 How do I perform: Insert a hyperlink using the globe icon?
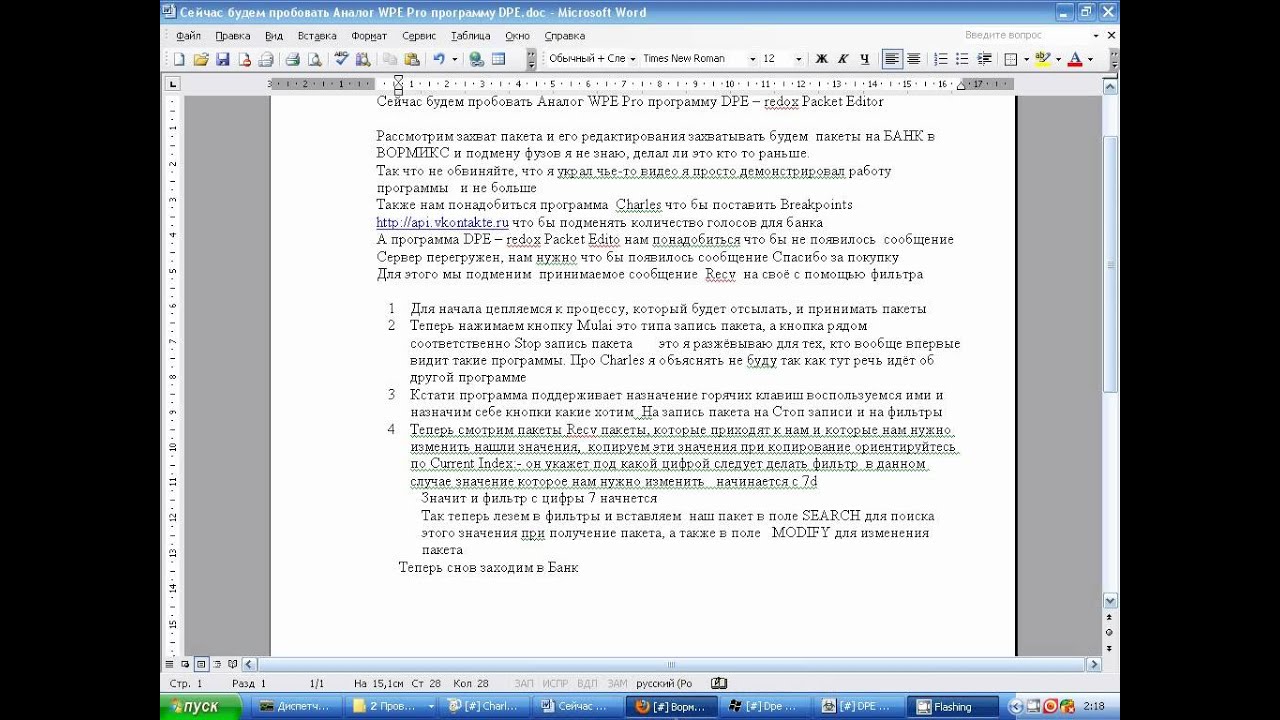tap(477, 59)
